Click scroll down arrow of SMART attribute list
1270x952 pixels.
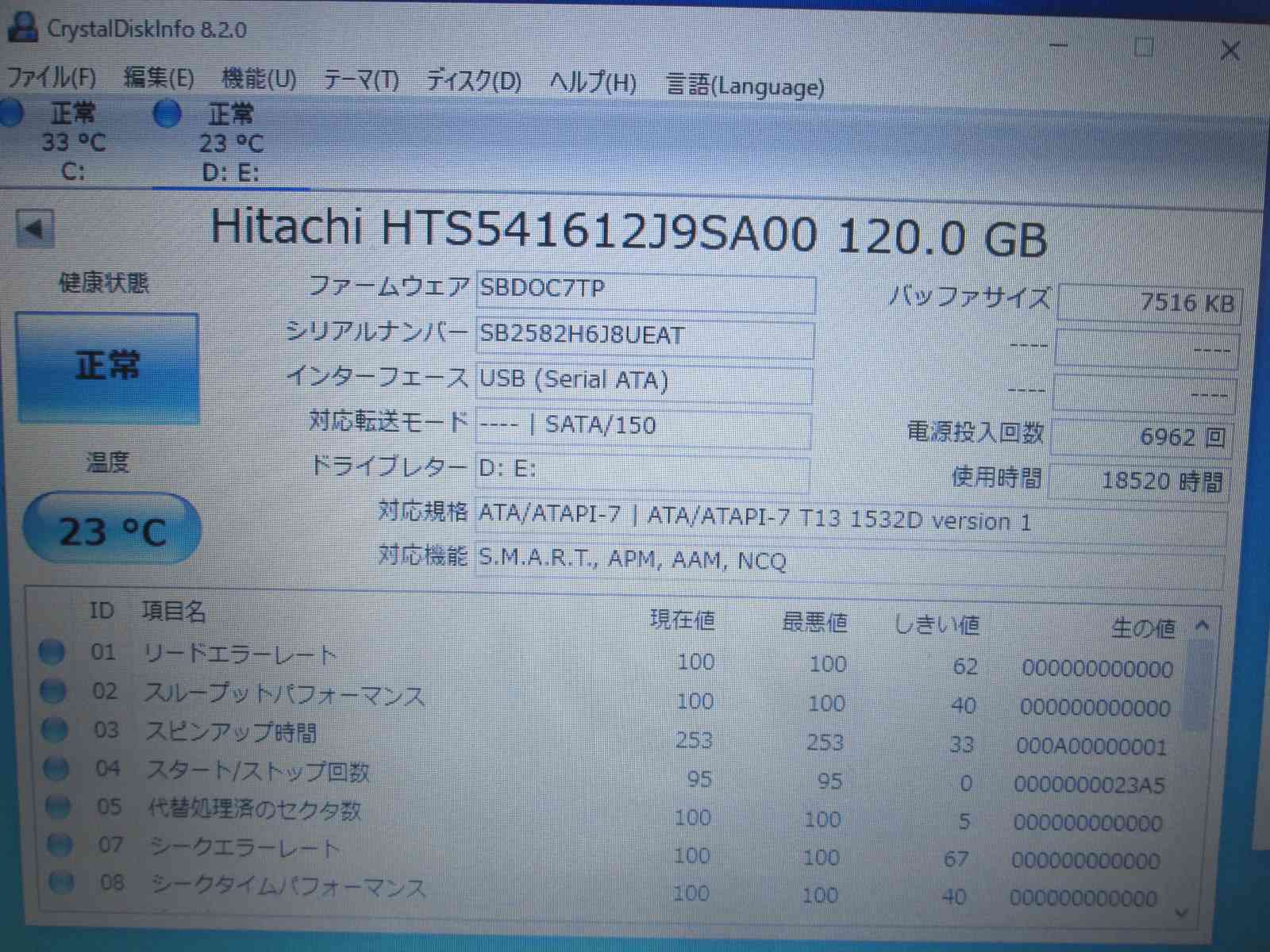pyautogui.click(x=1183, y=912)
